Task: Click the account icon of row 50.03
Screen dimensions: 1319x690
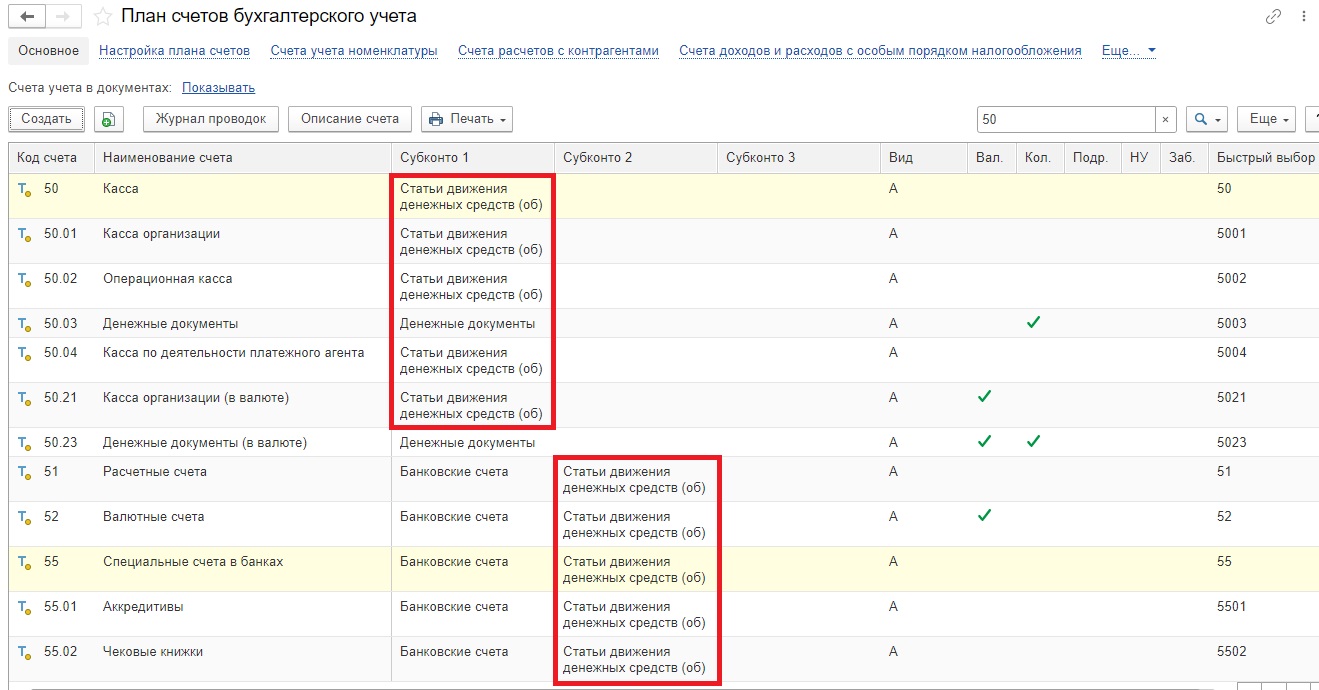Action: point(25,325)
